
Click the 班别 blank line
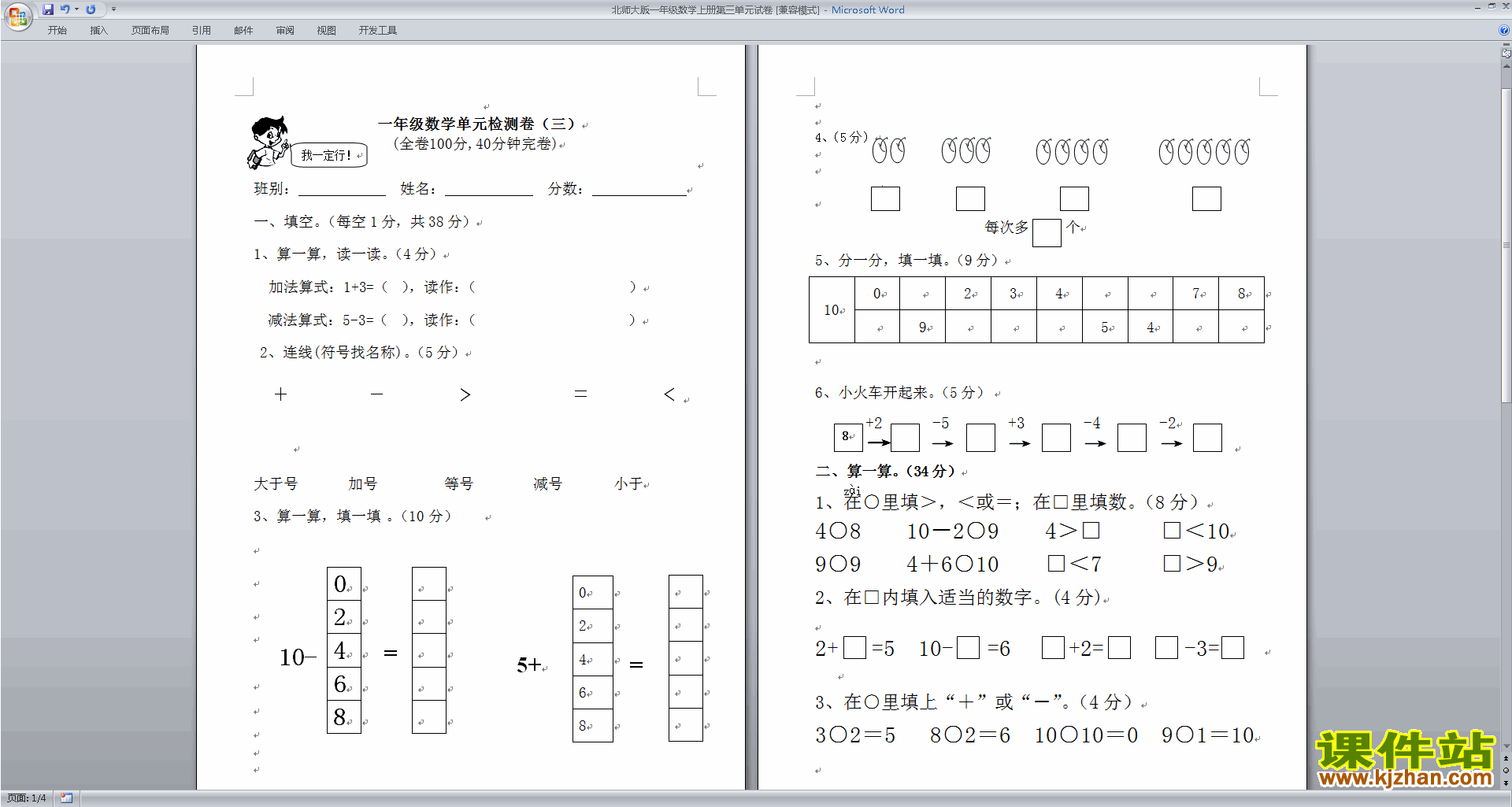342,190
